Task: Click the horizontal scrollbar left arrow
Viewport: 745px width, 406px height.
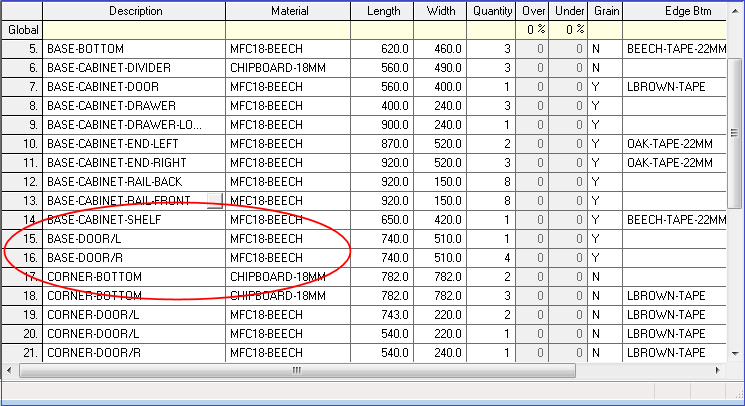Action: click(10, 370)
